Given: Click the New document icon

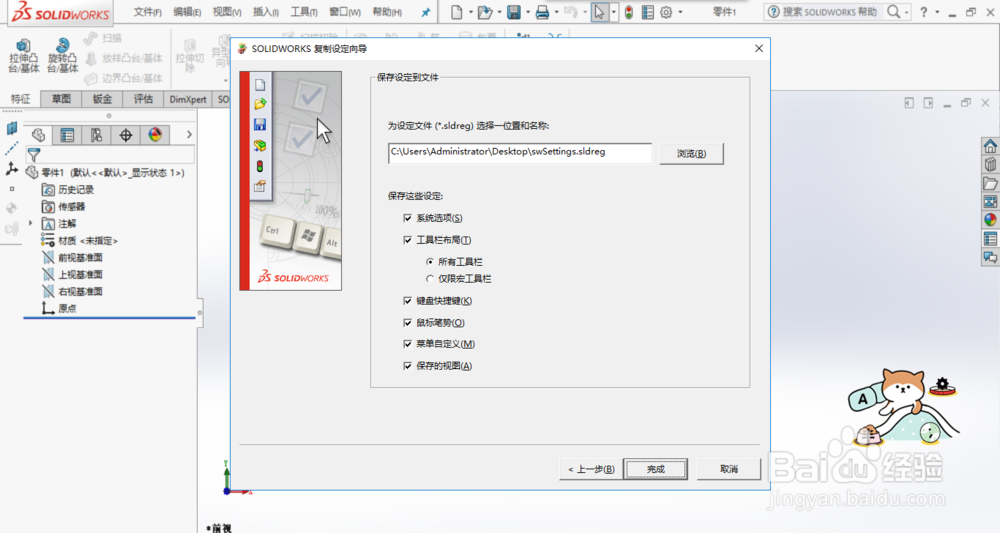Looking at the screenshot, I should 457,12.
